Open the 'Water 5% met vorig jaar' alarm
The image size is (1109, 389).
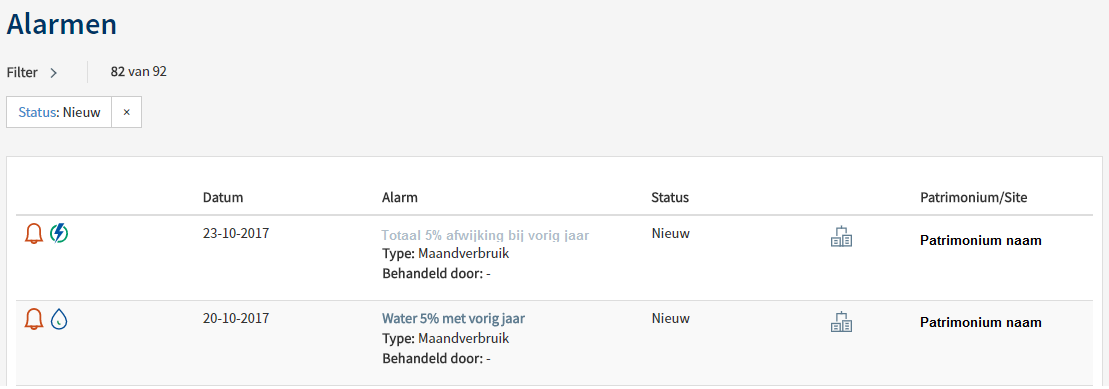coord(453,318)
